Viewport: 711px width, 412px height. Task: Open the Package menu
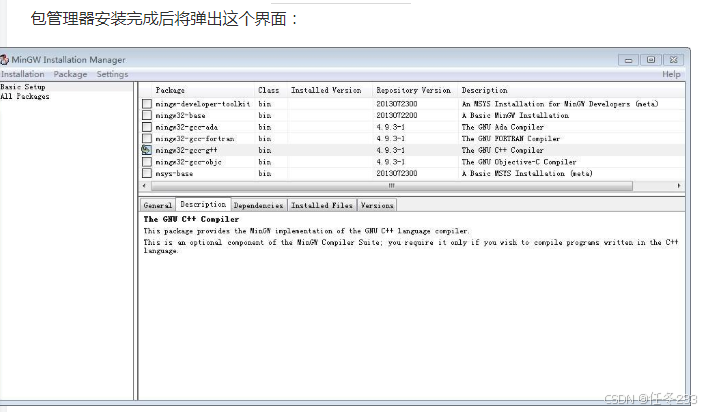pos(70,74)
